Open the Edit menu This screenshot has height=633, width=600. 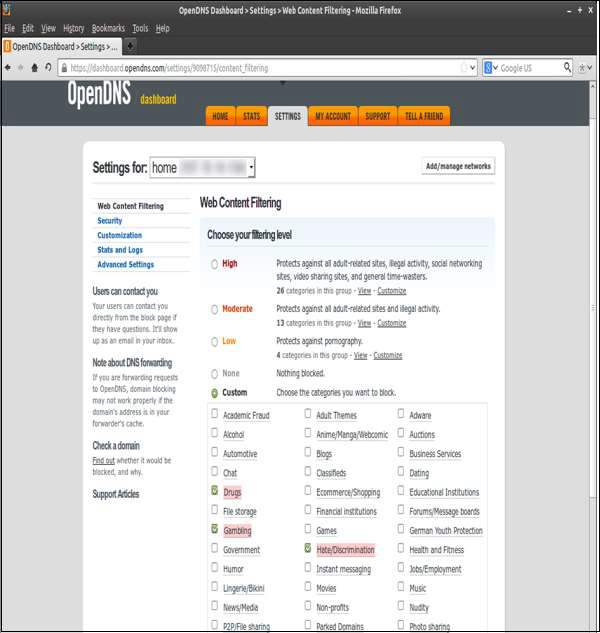click(x=27, y=28)
